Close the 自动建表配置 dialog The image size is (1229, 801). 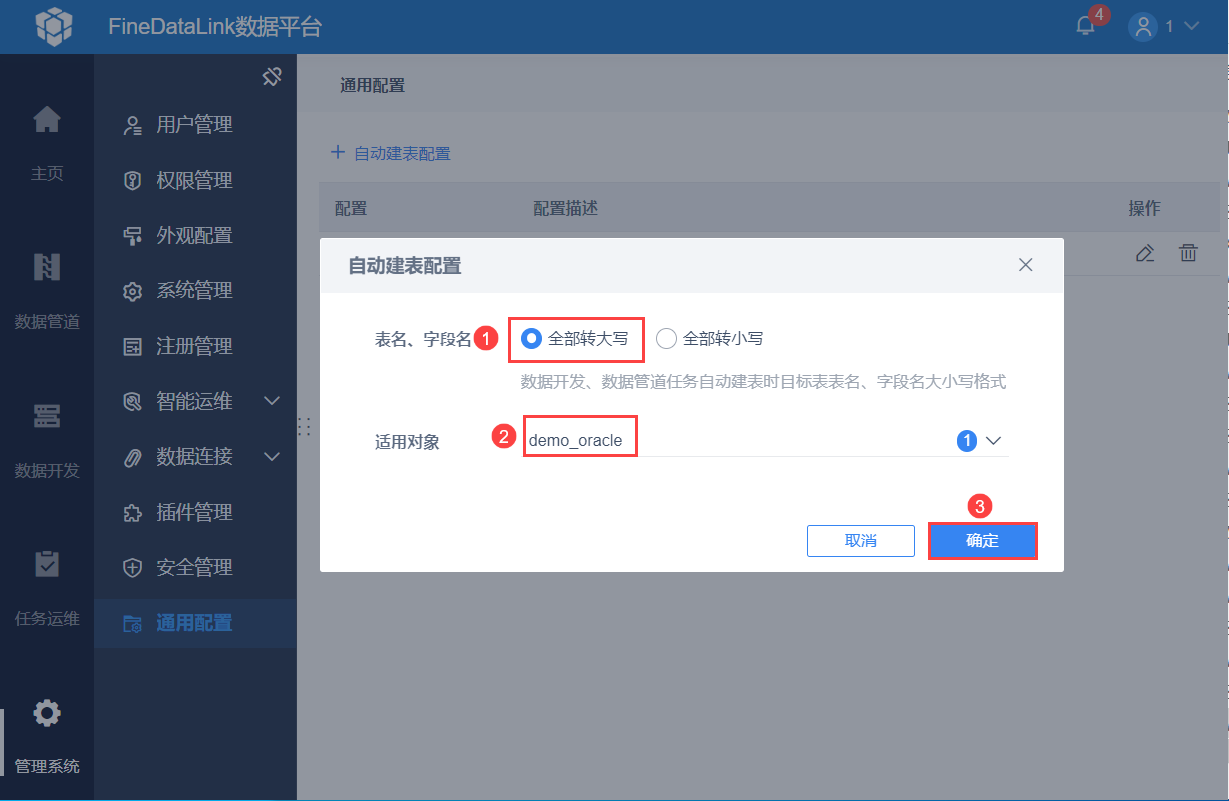click(1025, 265)
